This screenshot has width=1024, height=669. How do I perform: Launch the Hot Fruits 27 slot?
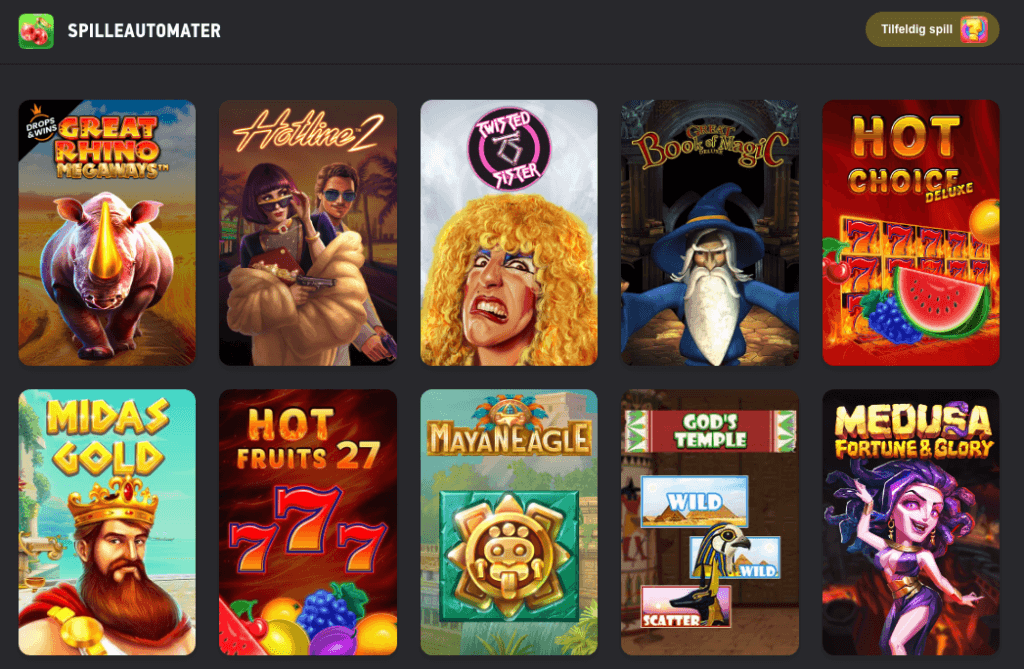308,522
